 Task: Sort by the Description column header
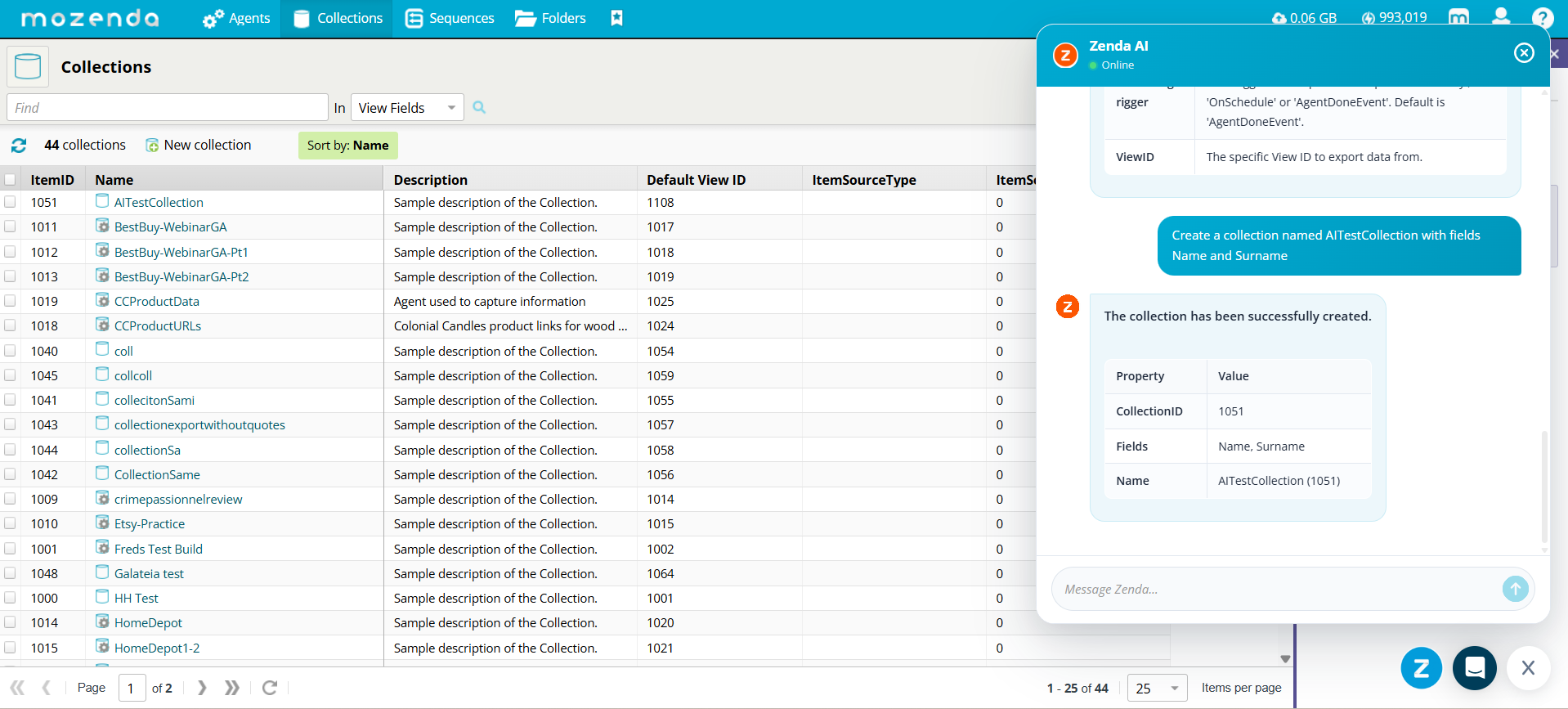point(431,180)
